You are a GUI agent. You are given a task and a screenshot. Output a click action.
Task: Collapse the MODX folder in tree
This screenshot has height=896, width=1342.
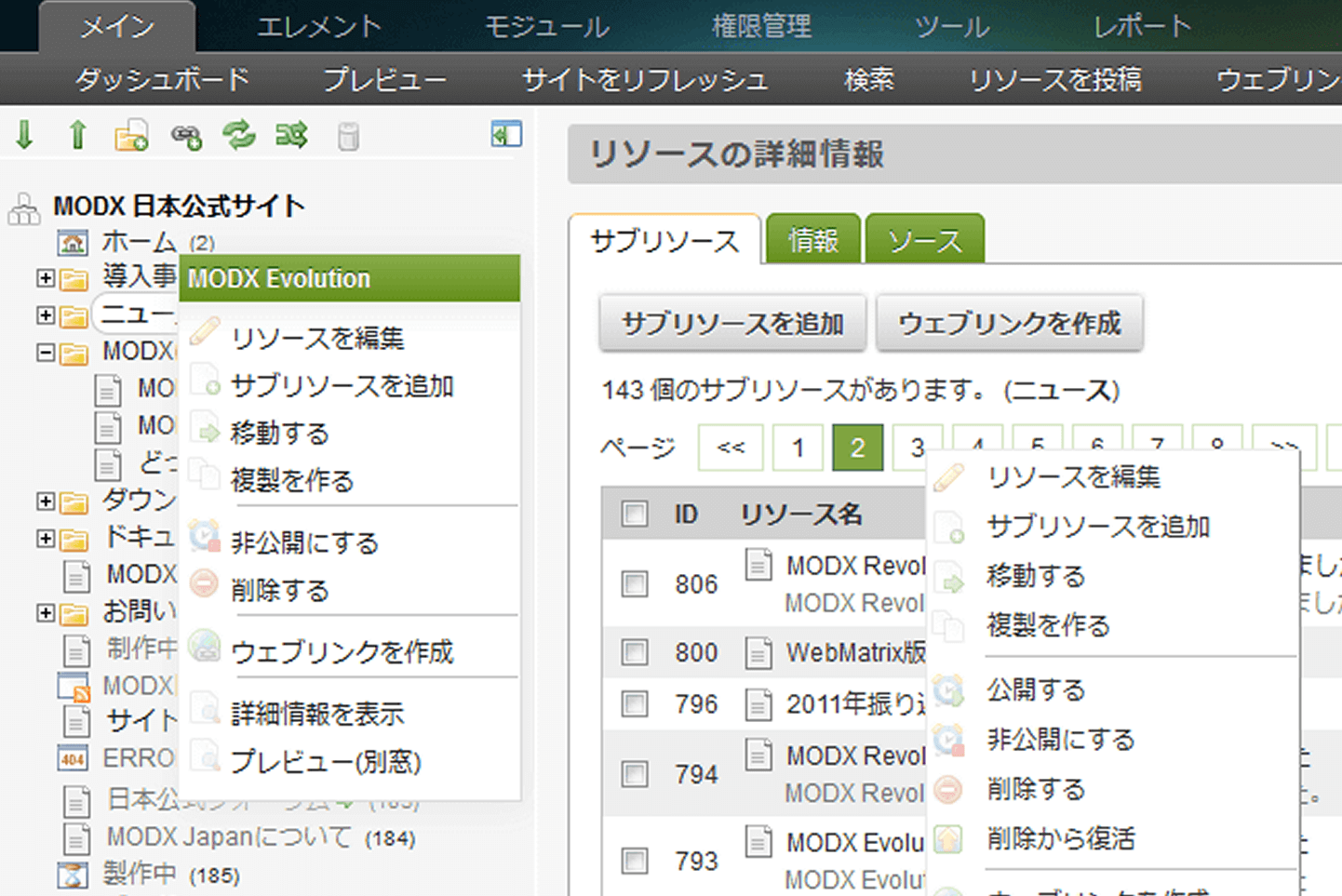pyautogui.click(x=46, y=353)
